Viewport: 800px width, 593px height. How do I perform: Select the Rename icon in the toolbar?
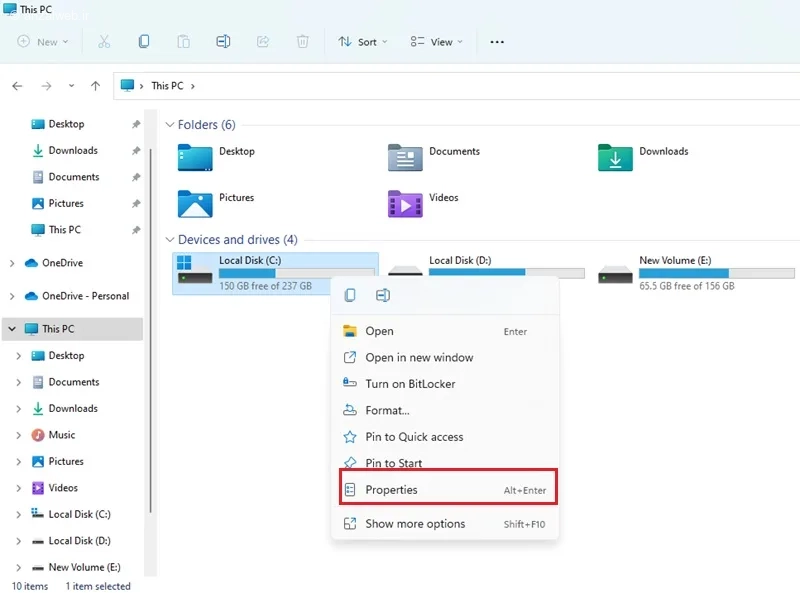tap(223, 42)
